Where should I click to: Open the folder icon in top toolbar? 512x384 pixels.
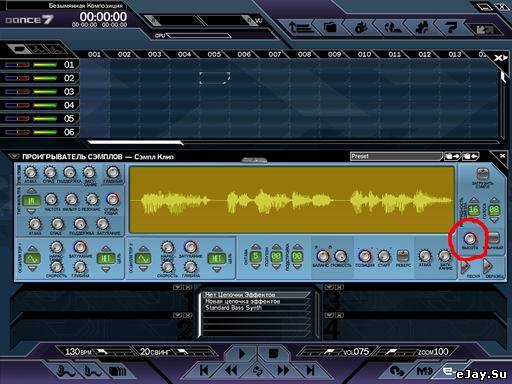(330, 27)
